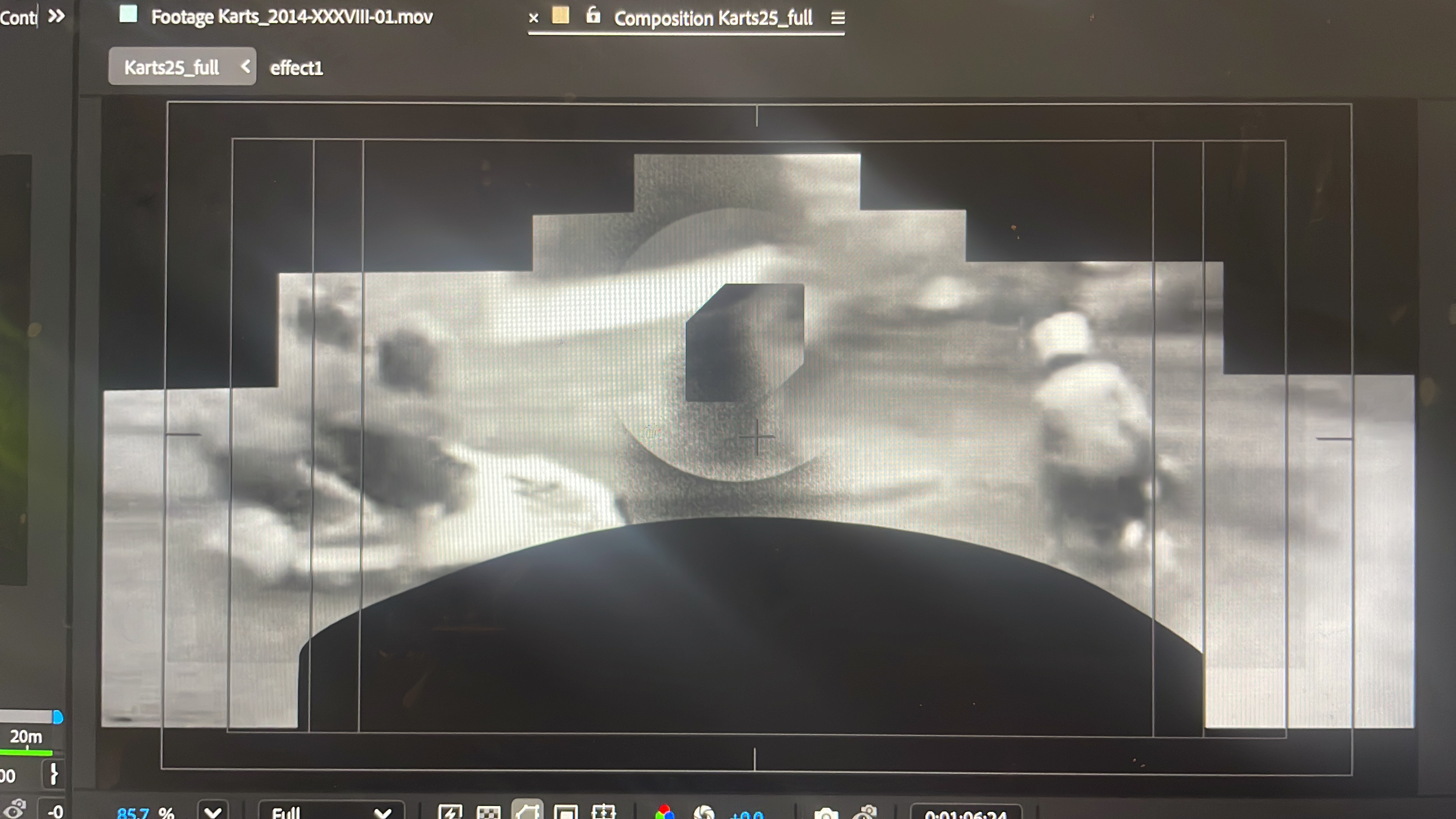Open the magnification ratio dropdown arrow

(x=213, y=812)
